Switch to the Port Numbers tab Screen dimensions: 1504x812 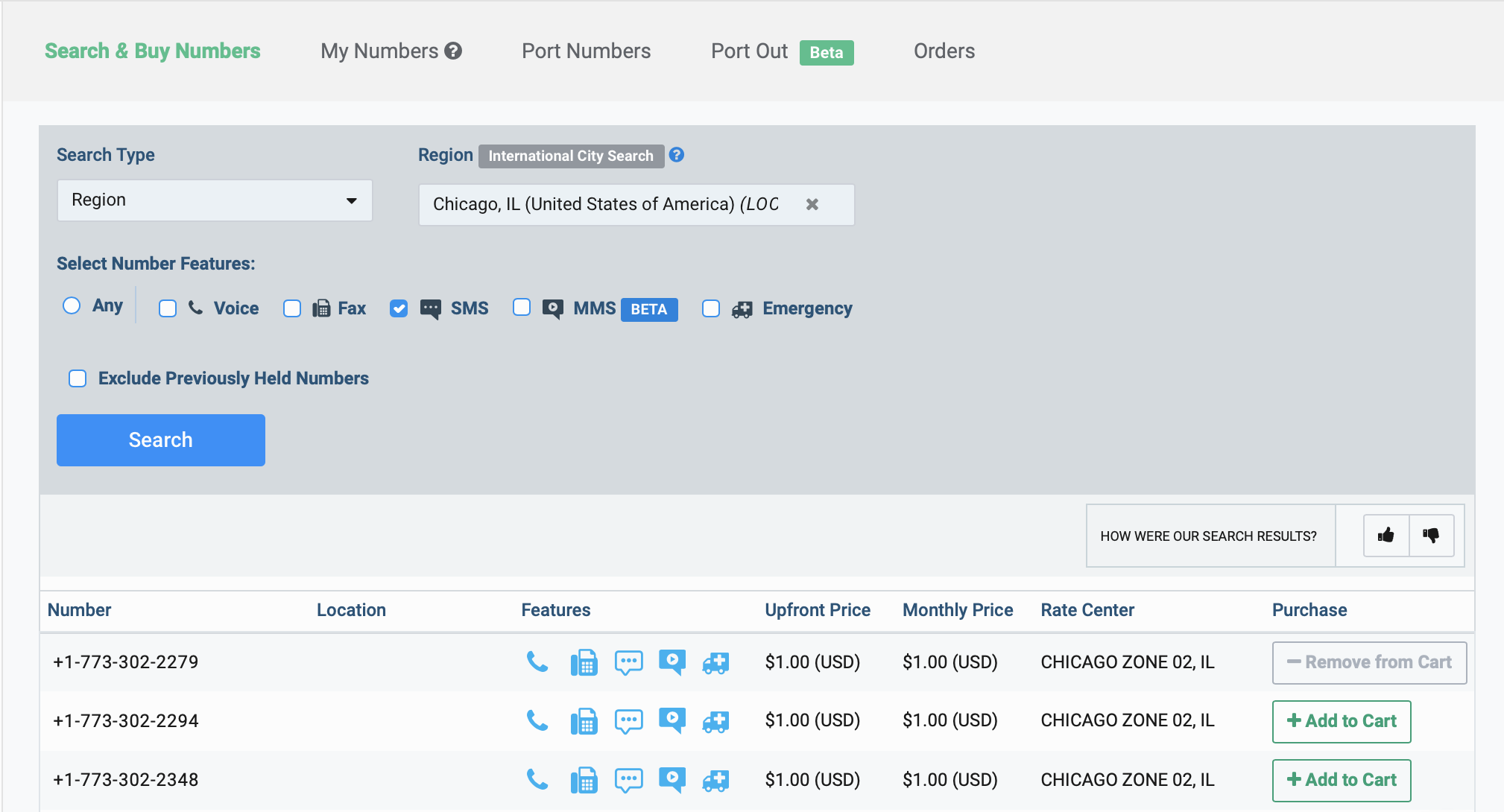coord(586,51)
